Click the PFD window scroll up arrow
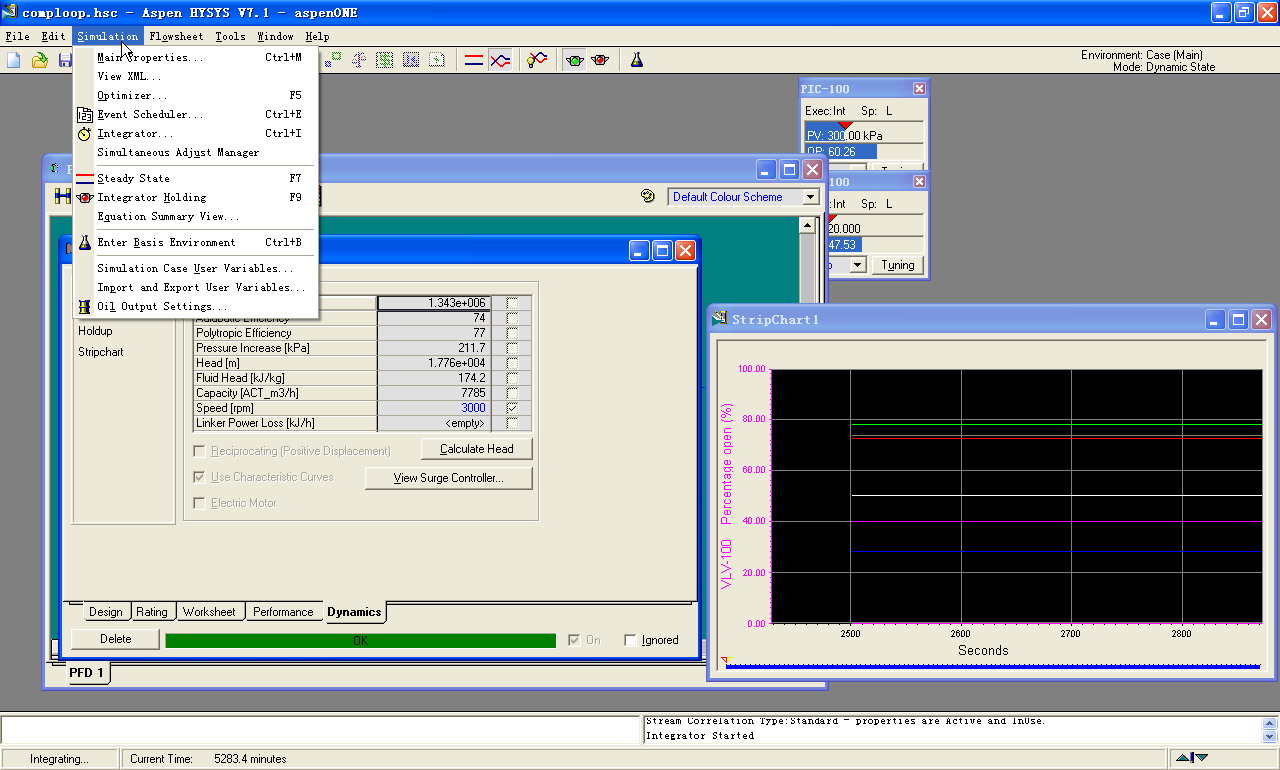 coord(808,226)
